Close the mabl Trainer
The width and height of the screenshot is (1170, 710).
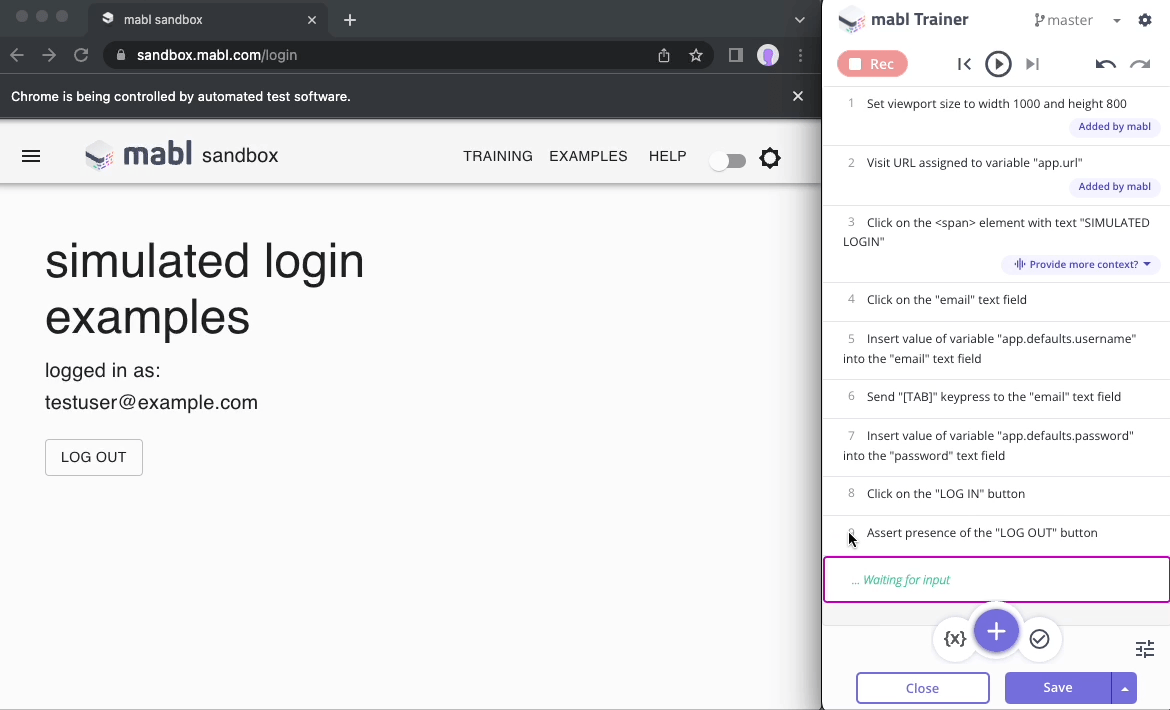[x=922, y=688]
